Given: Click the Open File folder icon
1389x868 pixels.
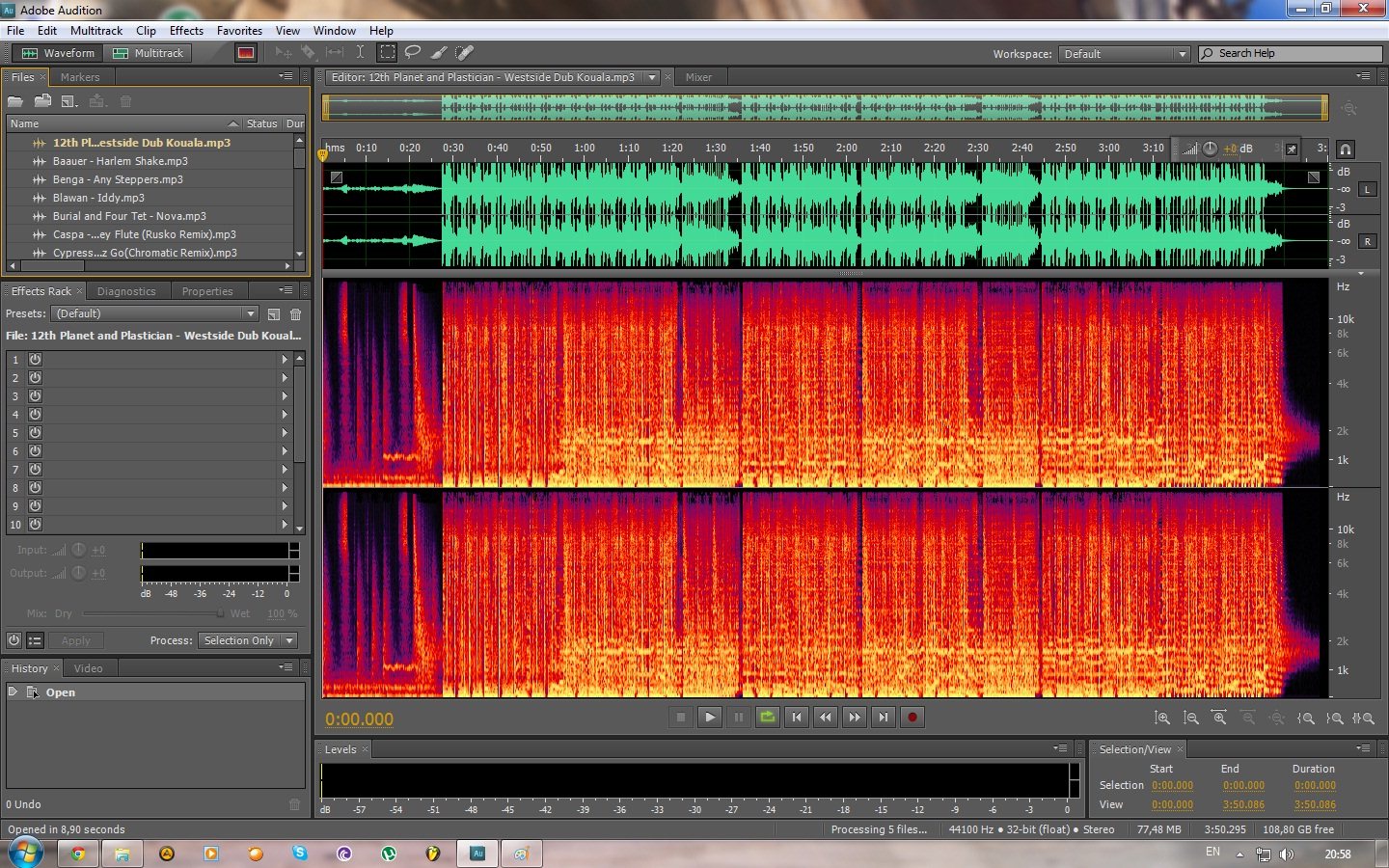Looking at the screenshot, I should (15, 101).
